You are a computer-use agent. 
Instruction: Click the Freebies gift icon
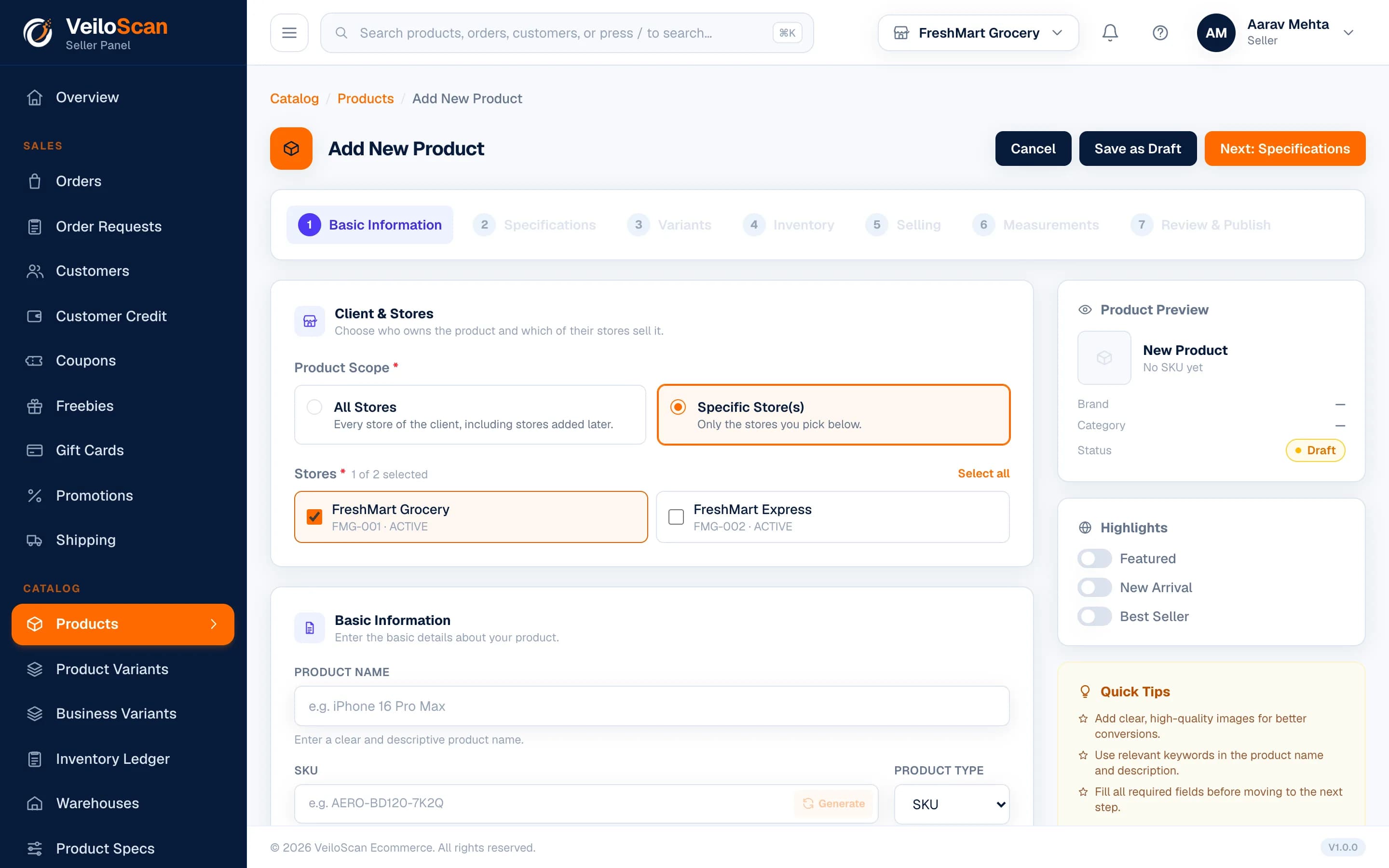[x=34, y=406]
